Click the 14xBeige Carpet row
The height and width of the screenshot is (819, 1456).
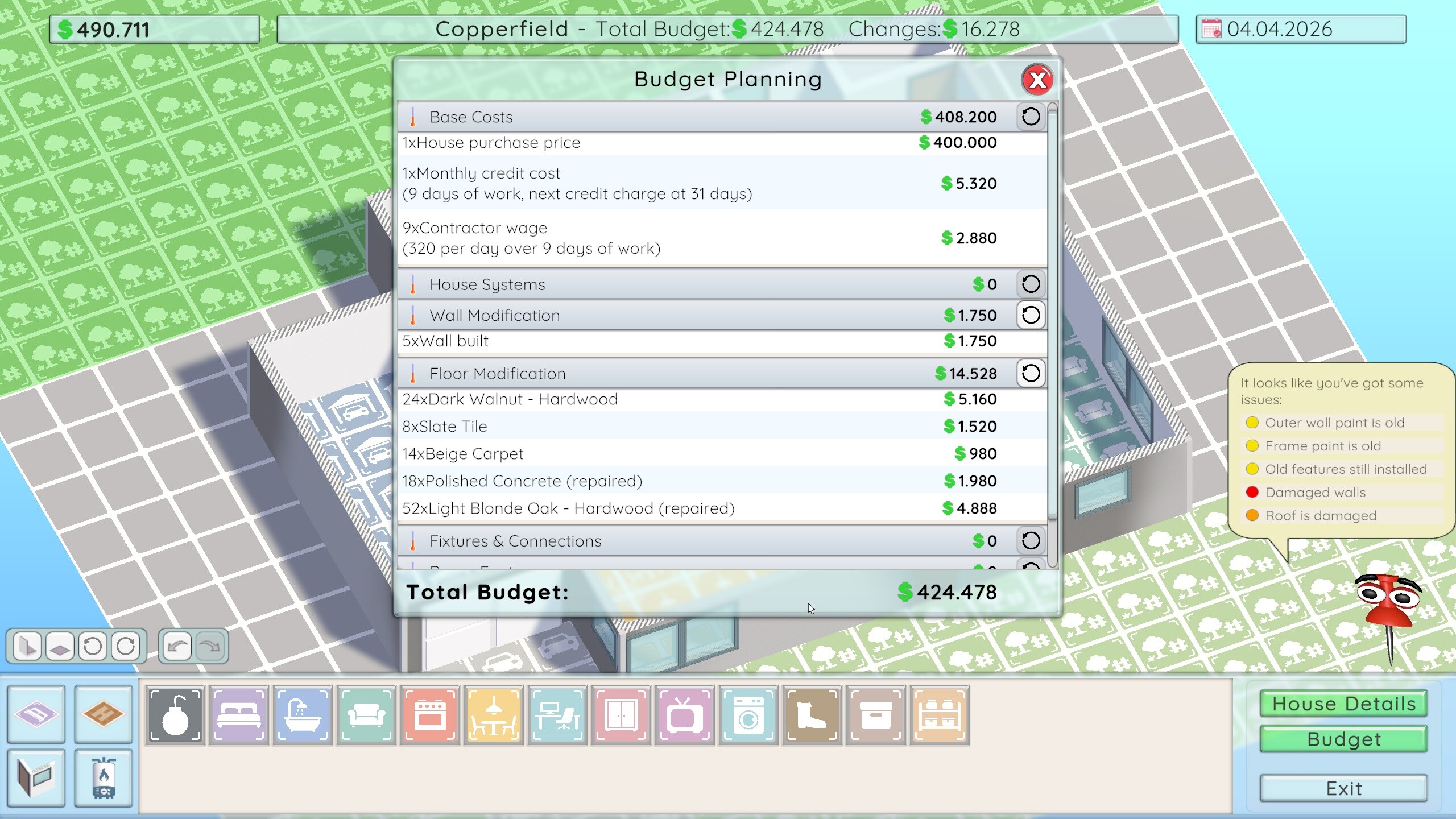(x=722, y=454)
